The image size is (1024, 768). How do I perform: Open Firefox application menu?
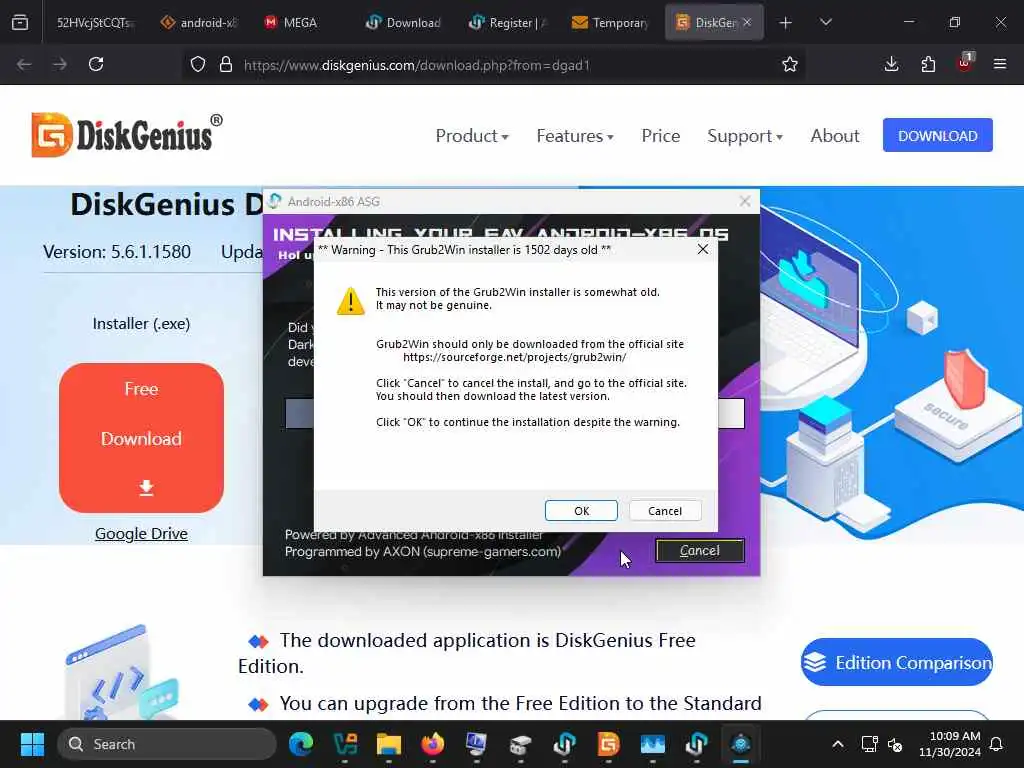tap(1000, 64)
